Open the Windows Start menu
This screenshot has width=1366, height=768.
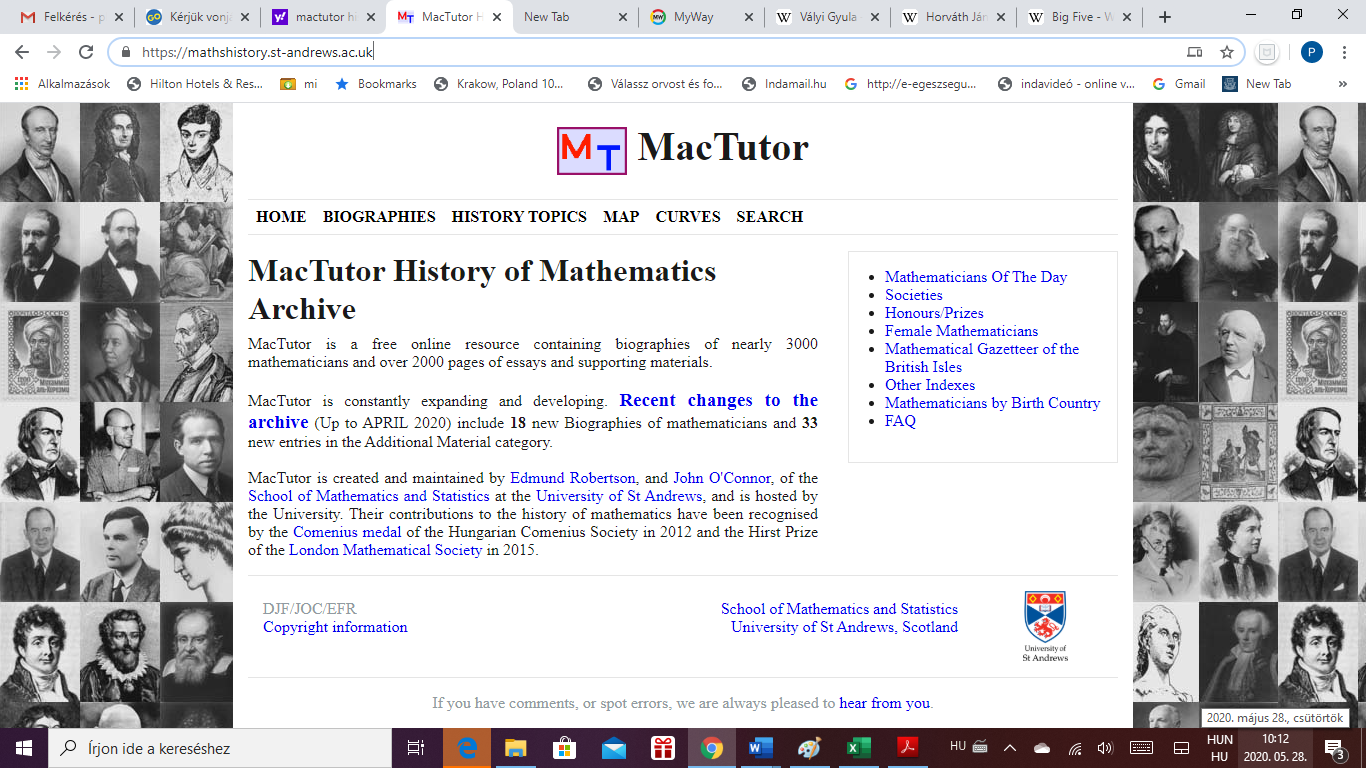23,748
